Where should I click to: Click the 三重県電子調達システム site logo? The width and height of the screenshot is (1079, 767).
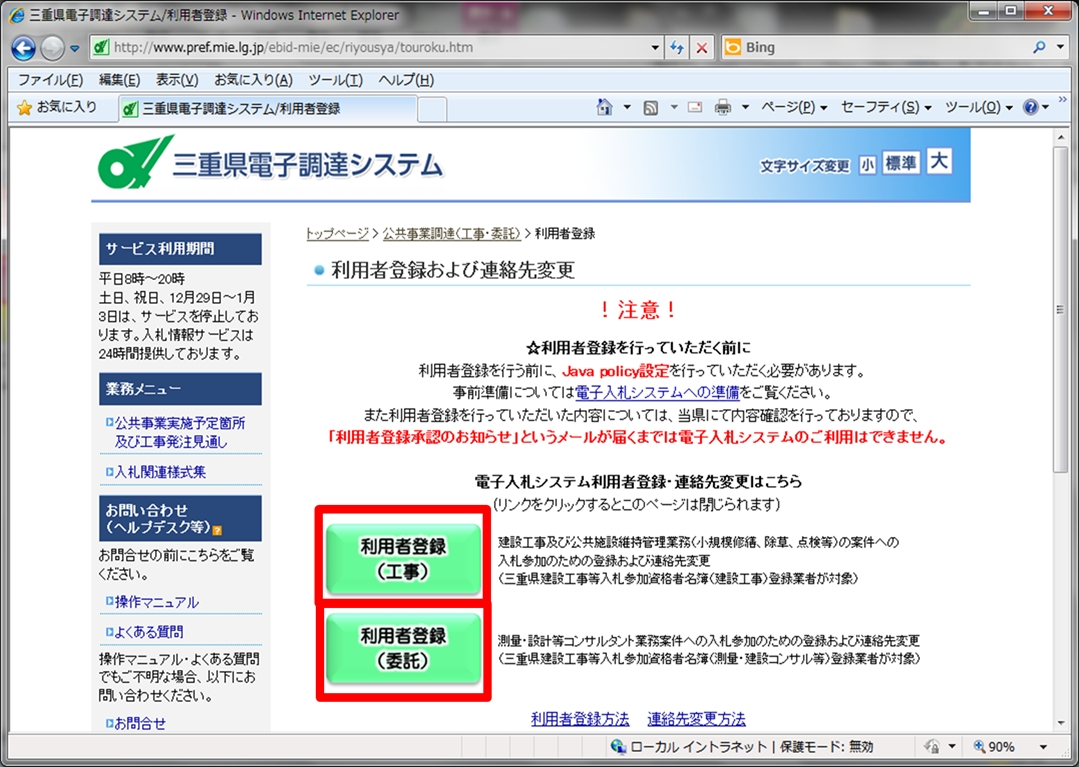pos(270,162)
